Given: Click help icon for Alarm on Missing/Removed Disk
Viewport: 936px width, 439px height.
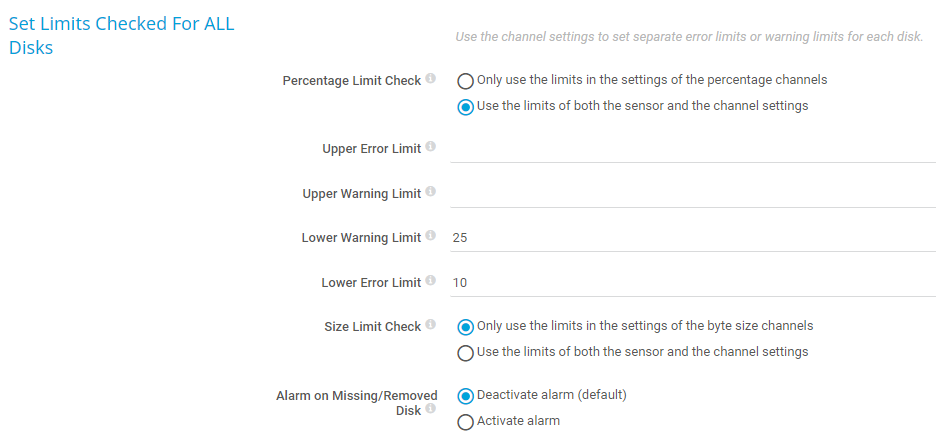Looking at the screenshot, I should pos(430,409).
